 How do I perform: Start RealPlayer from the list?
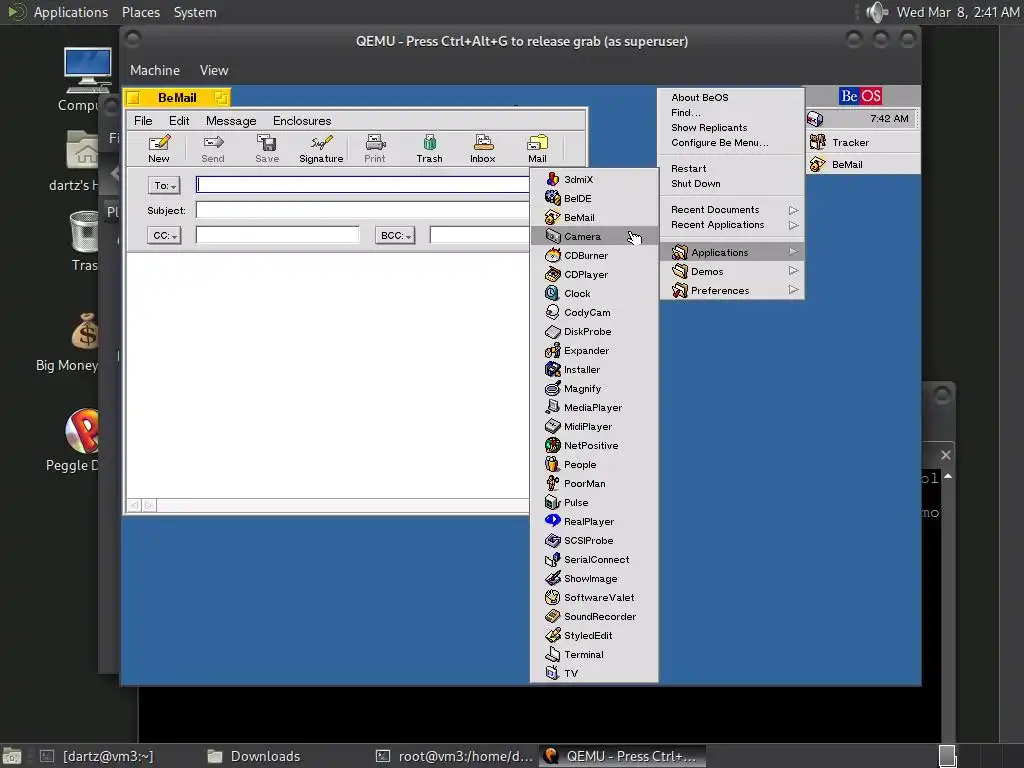594,521
